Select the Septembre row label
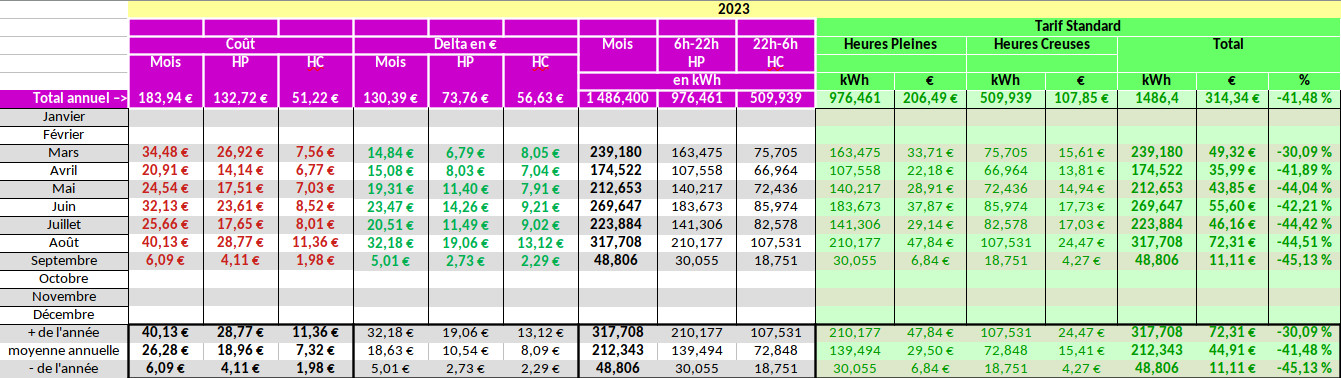The width and height of the screenshot is (1341, 378). 64,260
